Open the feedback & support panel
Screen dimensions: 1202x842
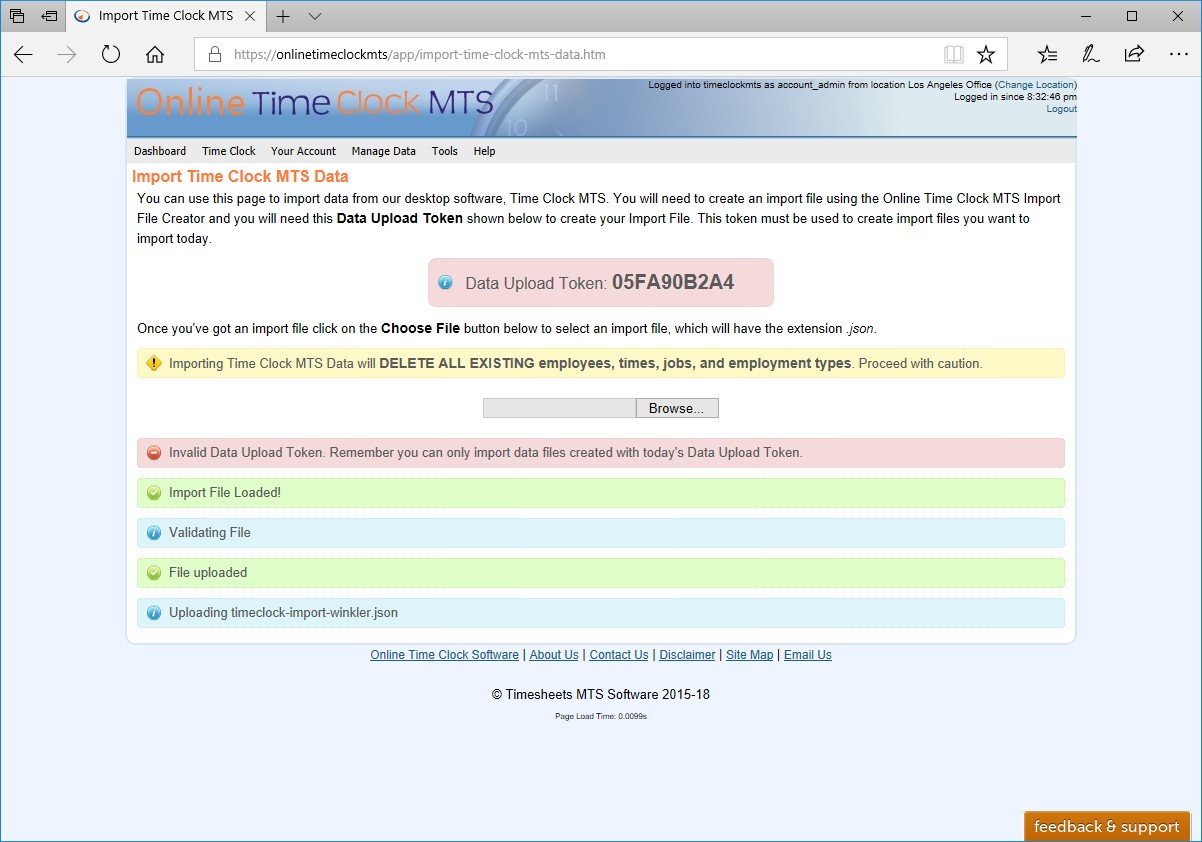coord(1107,827)
